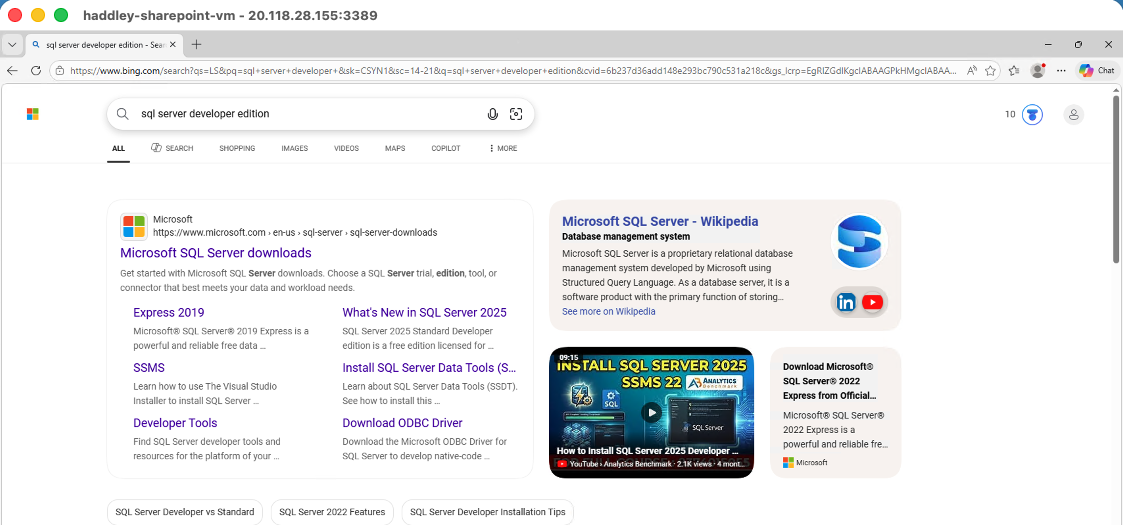This screenshot has width=1123, height=525.
Task: Open the Bing Rewards medal icon
Action: point(1032,114)
